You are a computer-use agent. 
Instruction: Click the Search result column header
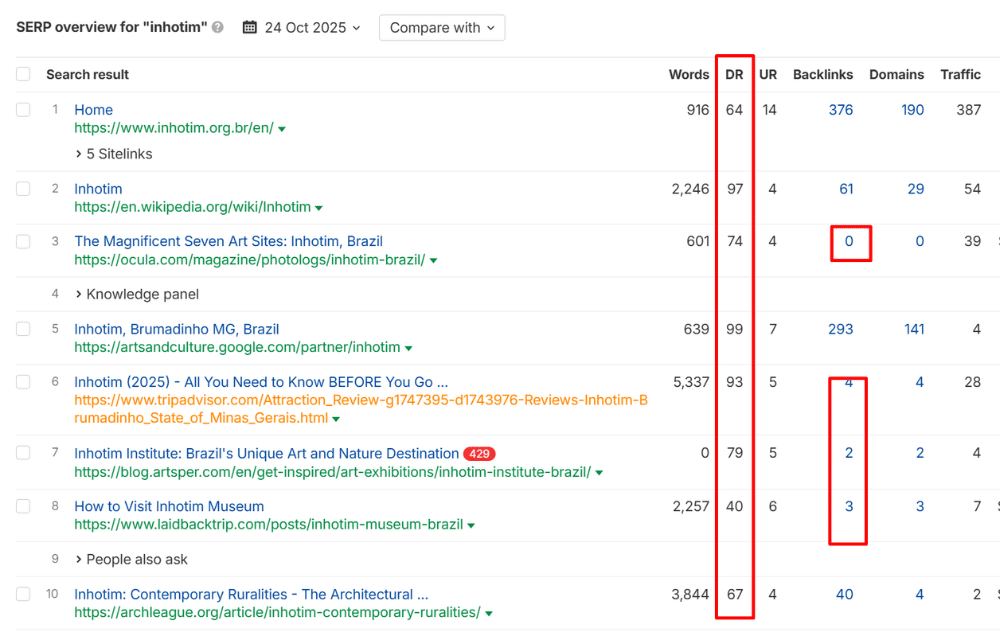(x=87, y=74)
